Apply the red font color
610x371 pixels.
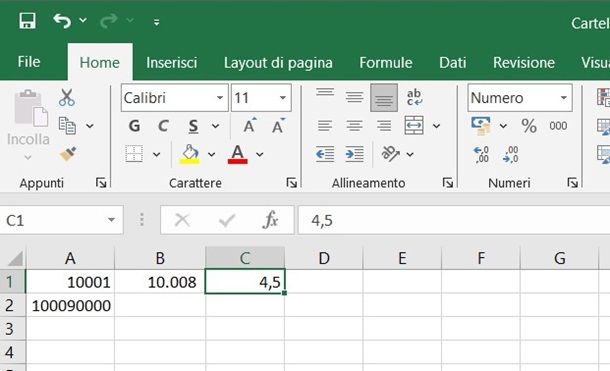pos(237,154)
